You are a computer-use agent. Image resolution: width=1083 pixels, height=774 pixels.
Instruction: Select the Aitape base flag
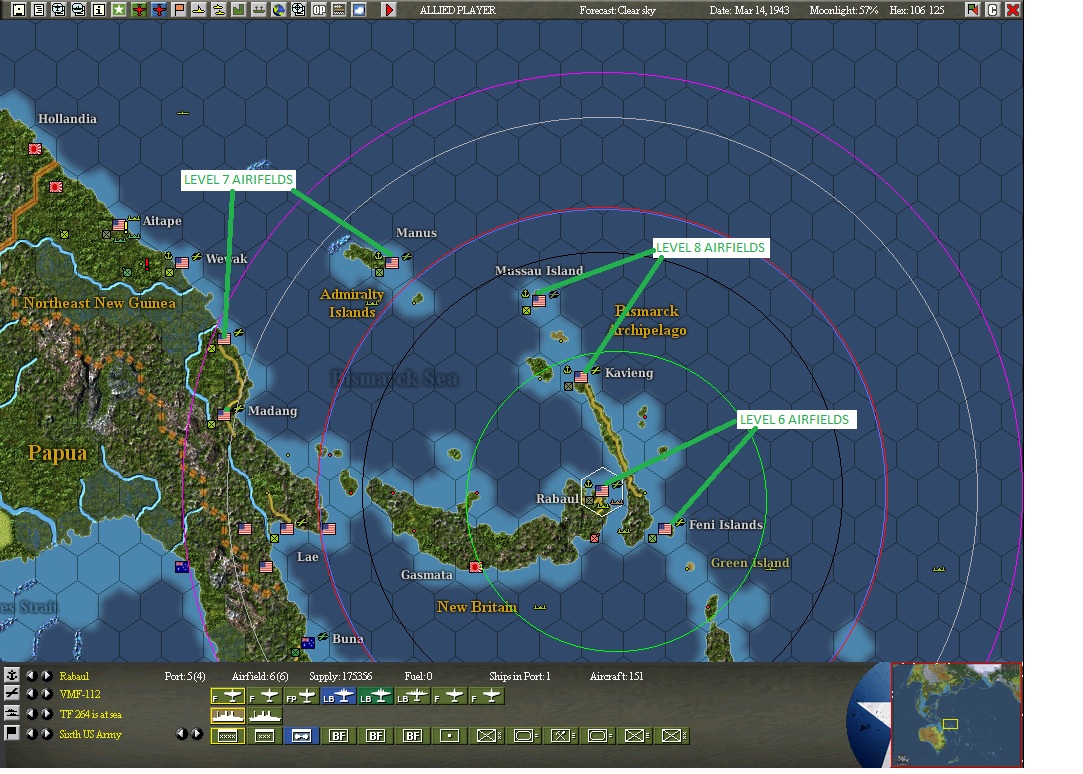(x=119, y=224)
